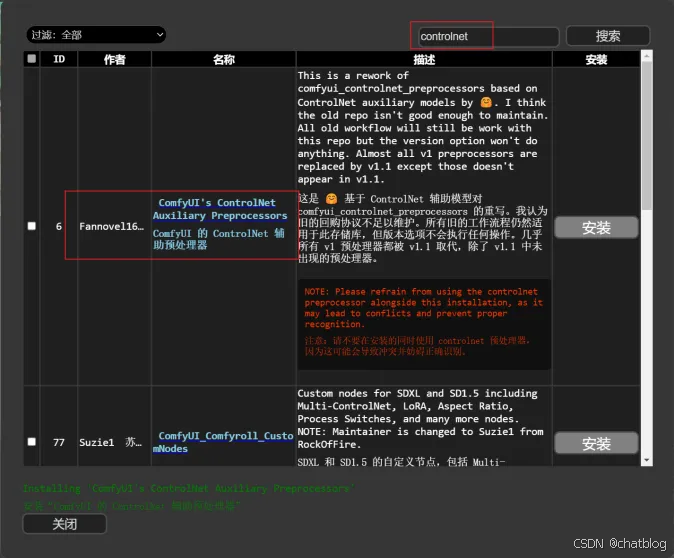Click the 安装 install column header
The width and height of the screenshot is (674, 558).
(x=596, y=59)
